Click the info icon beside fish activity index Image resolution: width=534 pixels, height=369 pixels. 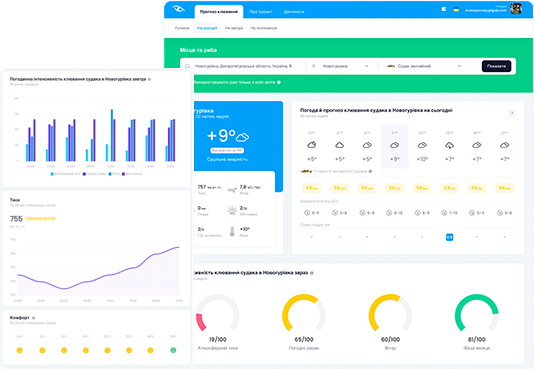point(370,171)
